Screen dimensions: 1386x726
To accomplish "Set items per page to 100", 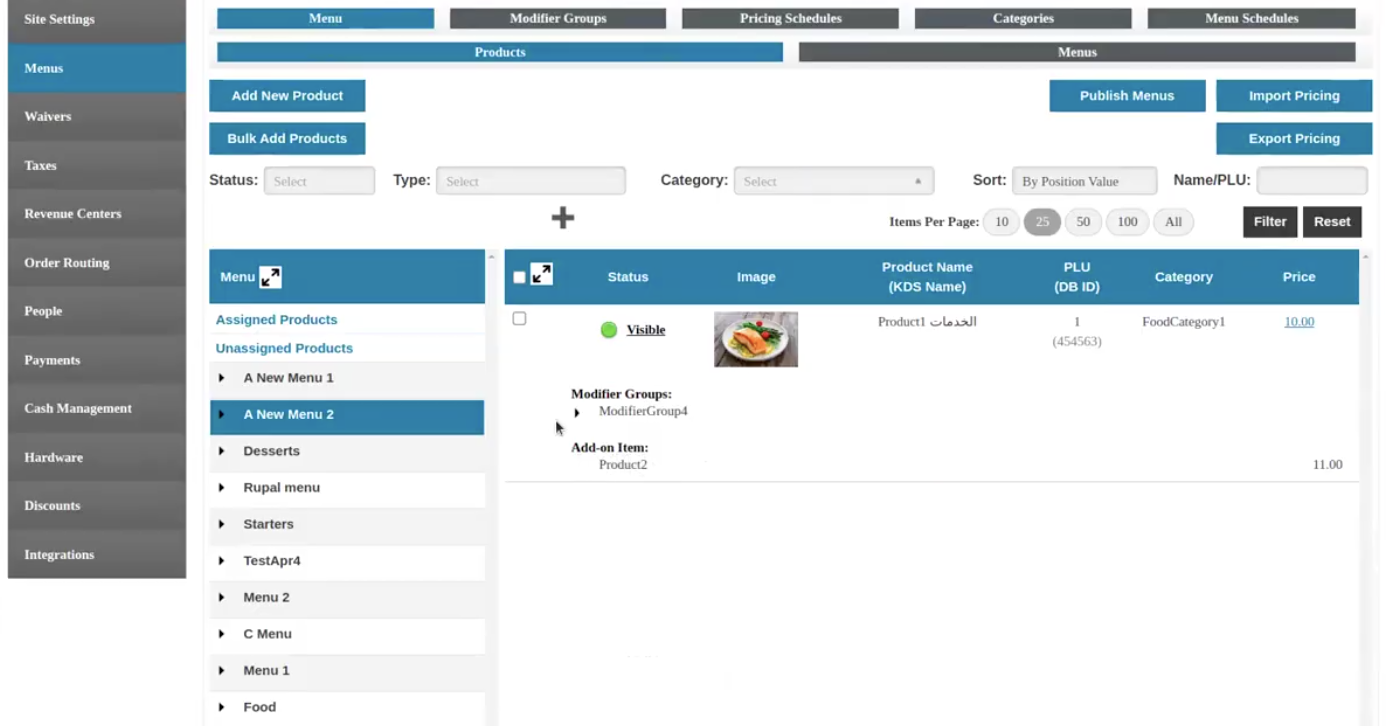I will click(x=1127, y=222).
